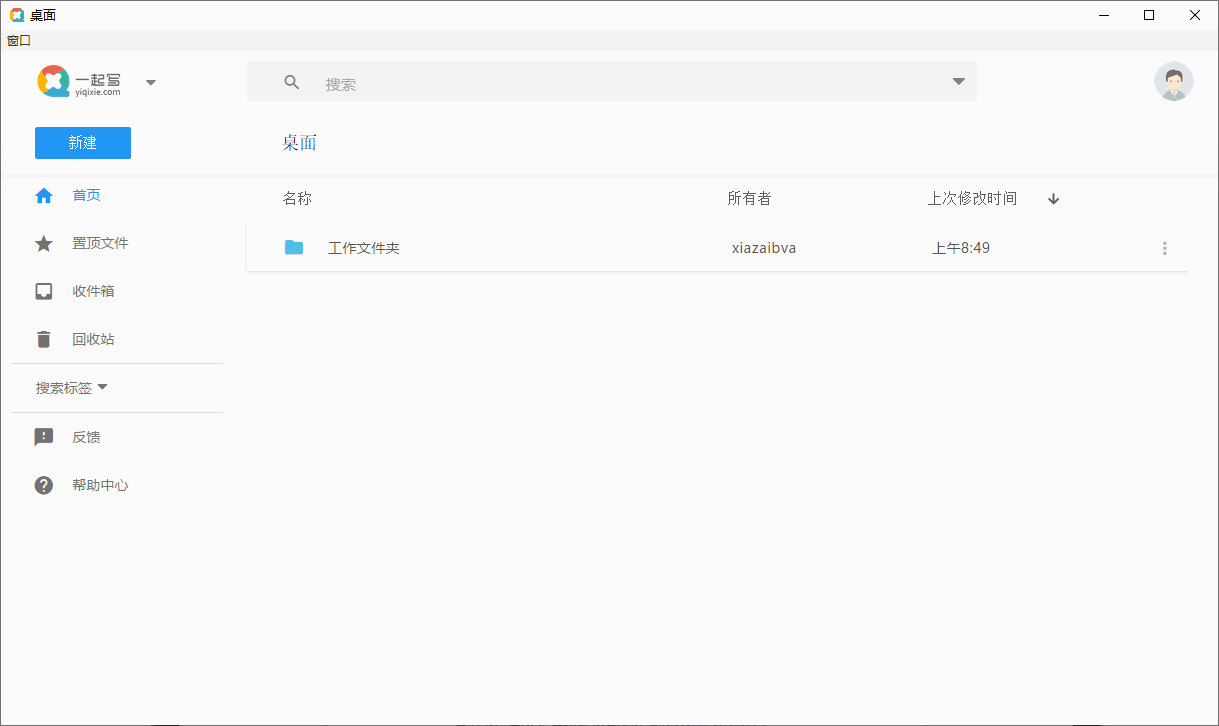Open the 帮助中心 help center
The width and height of the screenshot is (1219, 726).
[x=100, y=485]
